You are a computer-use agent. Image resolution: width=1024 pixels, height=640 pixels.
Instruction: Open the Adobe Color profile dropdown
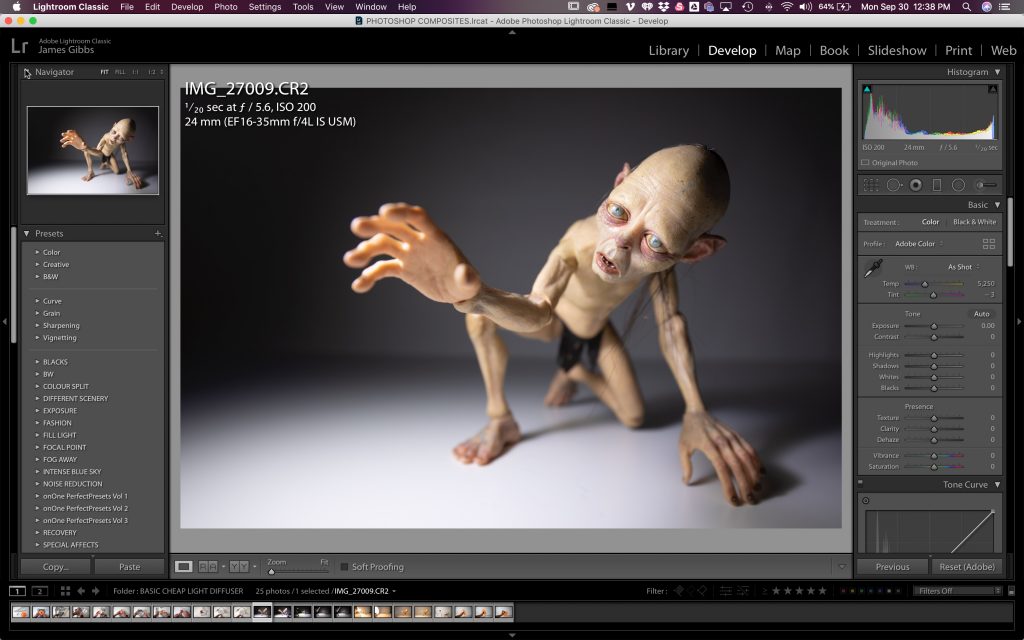pyautogui.click(x=919, y=244)
